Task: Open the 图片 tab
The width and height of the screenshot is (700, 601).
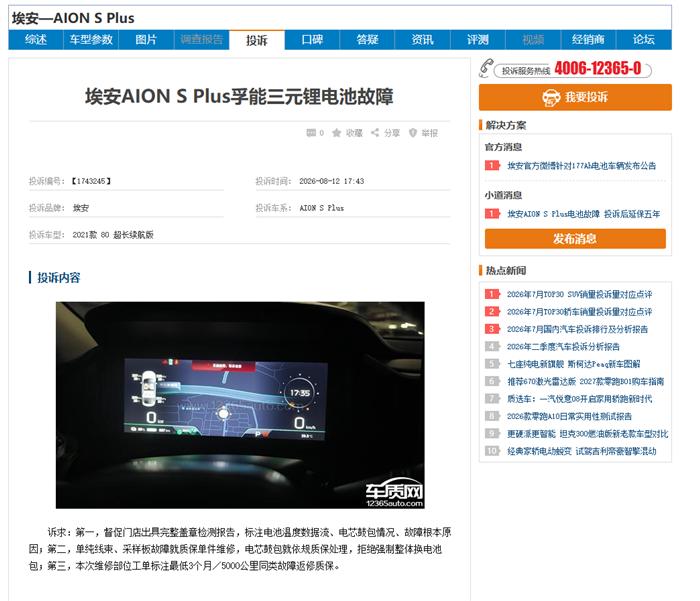Action: [x=146, y=40]
